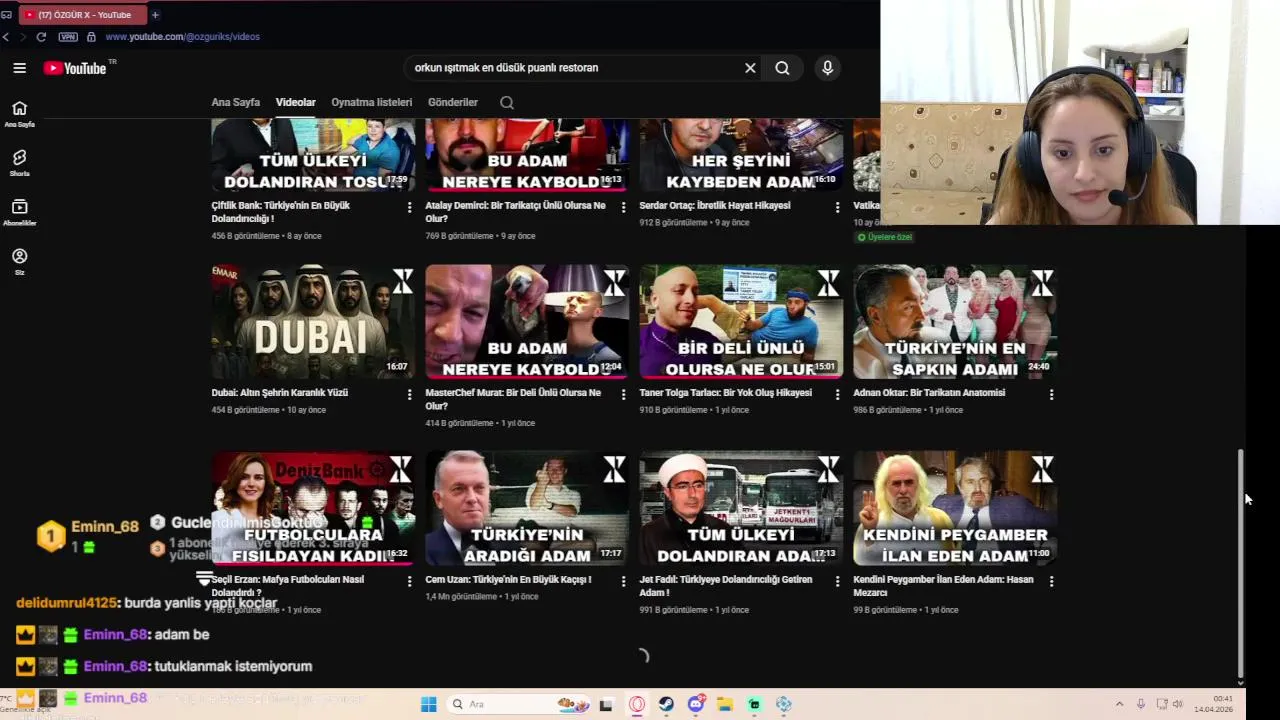Screen dimensions: 1280x720
Task: Open File Explorer from the taskbar
Action: (x=725, y=704)
